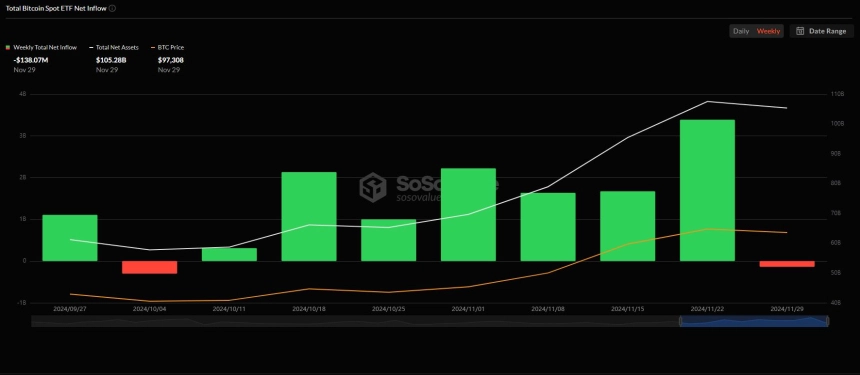
Task: Select the Weekly view tab
Action: click(x=768, y=31)
